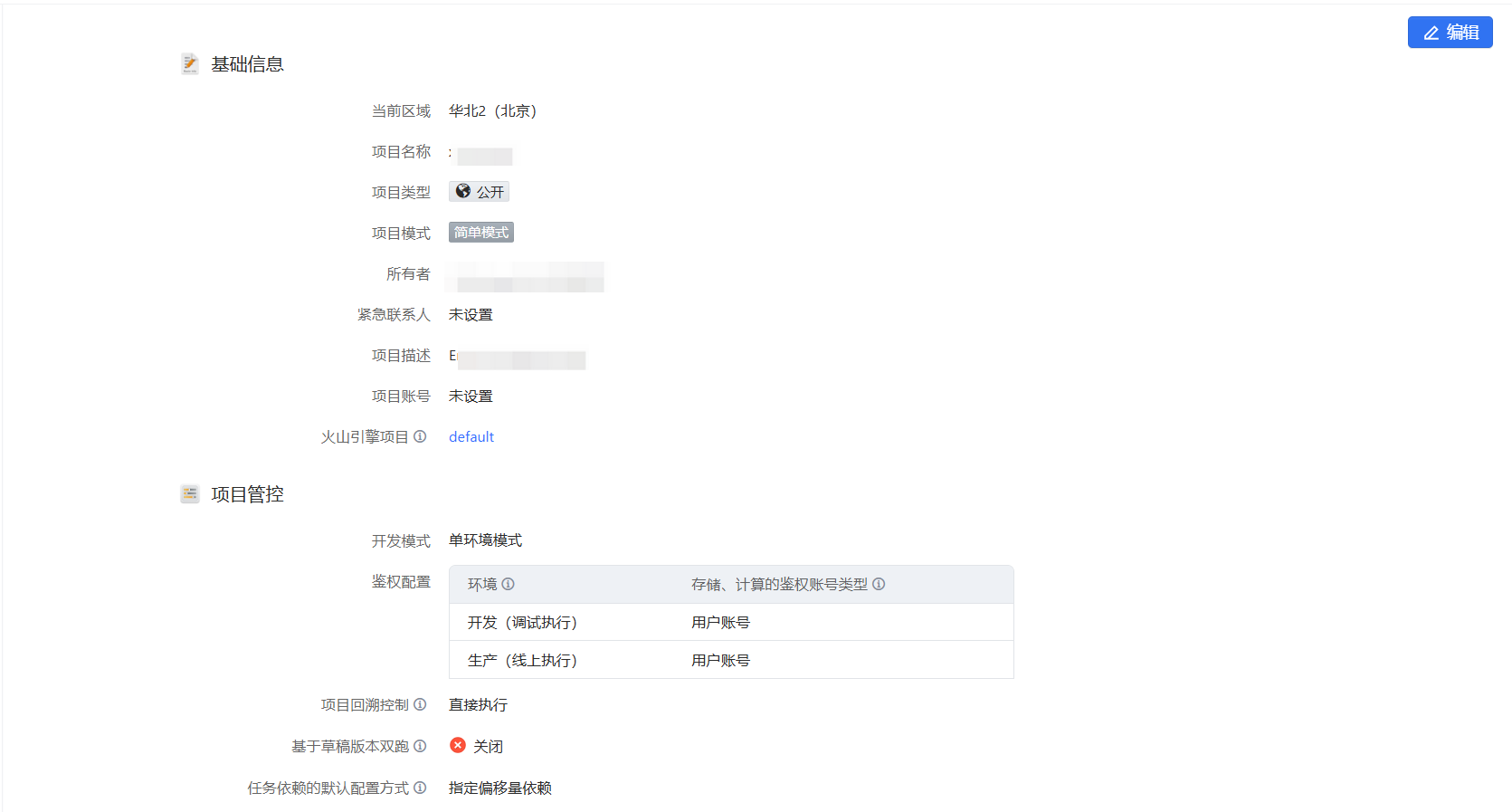Click the 指定偏移量依赖 value text
Image resolution: width=1512 pixels, height=812 pixels.
click(500, 788)
